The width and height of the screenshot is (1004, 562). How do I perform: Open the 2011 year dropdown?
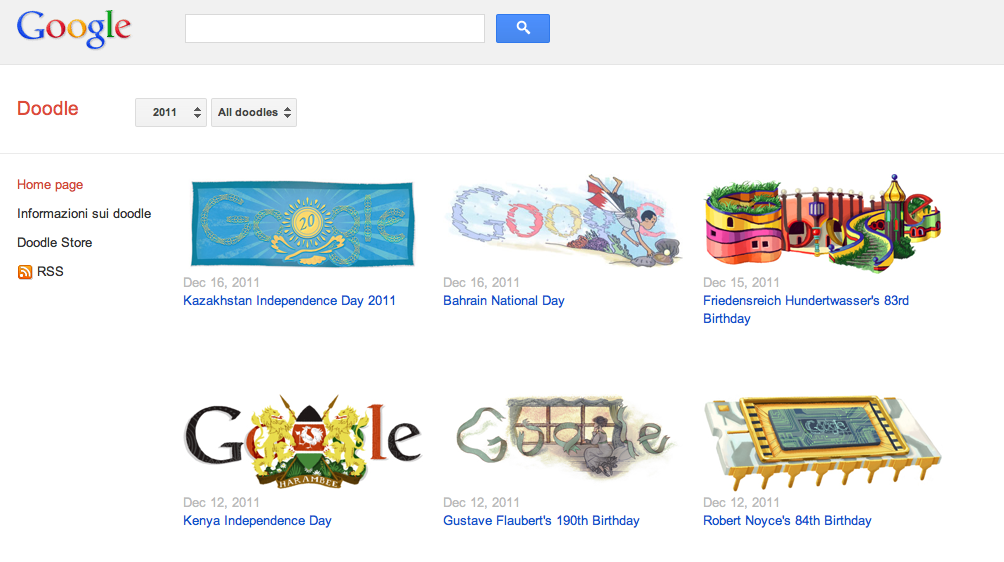coord(171,113)
